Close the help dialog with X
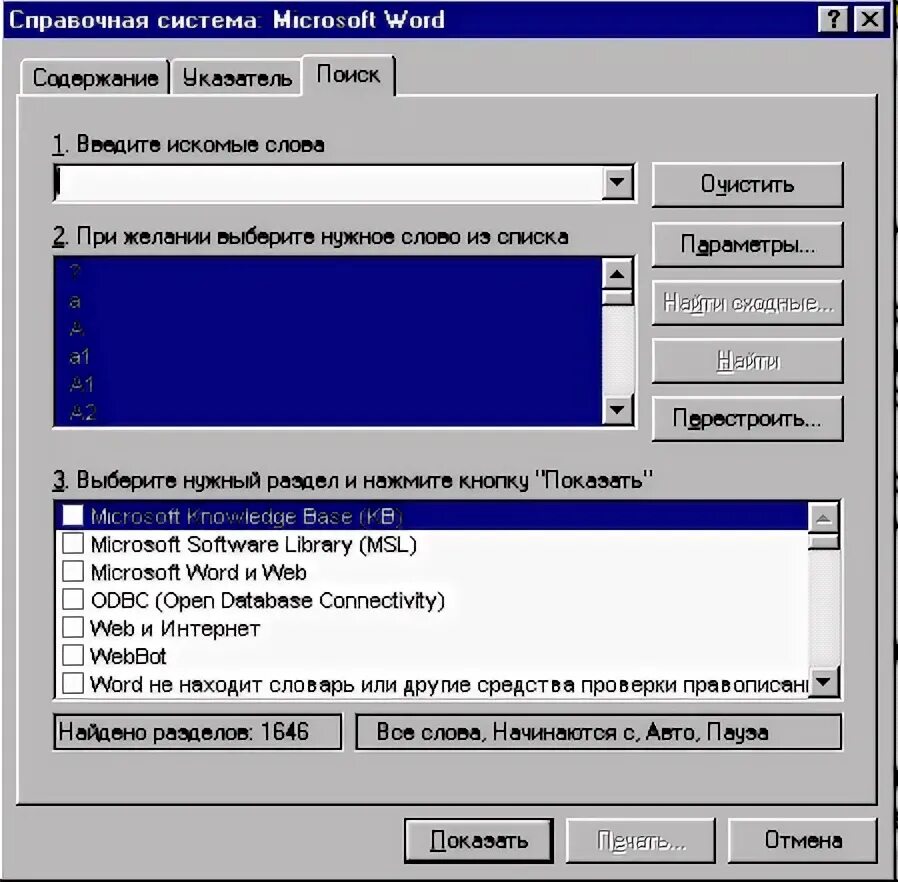Viewport: 898px width, 882px height. click(869, 20)
